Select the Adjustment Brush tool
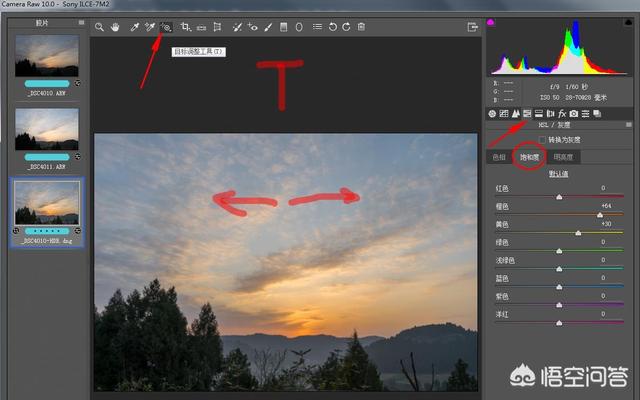Screen dimensions: 640x400 pyautogui.click(x=268, y=27)
